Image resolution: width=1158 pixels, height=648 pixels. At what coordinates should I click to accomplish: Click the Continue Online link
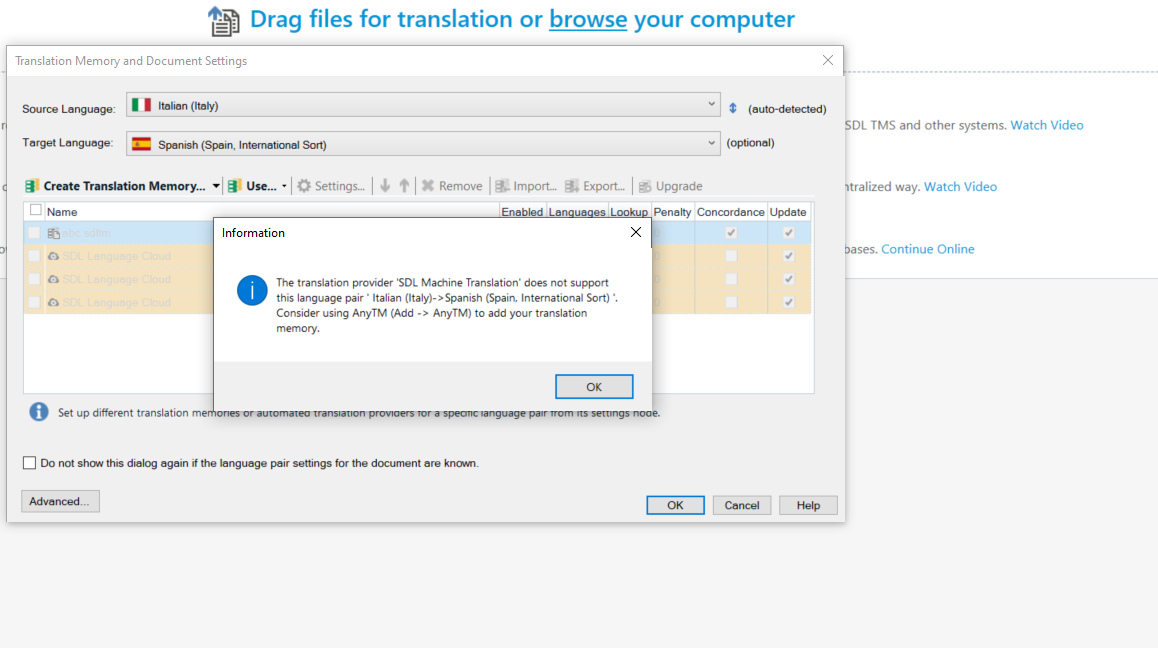(x=928, y=249)
